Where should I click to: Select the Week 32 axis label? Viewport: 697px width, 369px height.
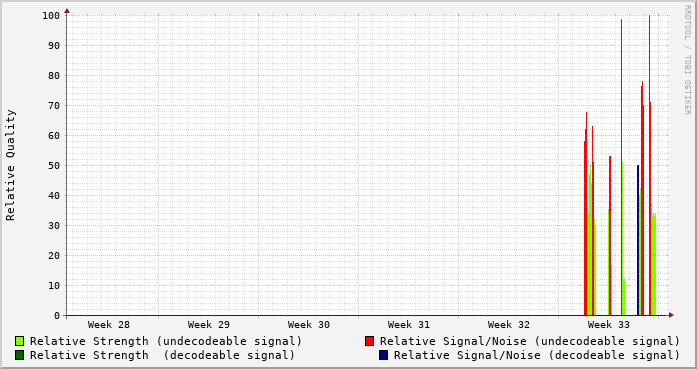tap(509, 325)
